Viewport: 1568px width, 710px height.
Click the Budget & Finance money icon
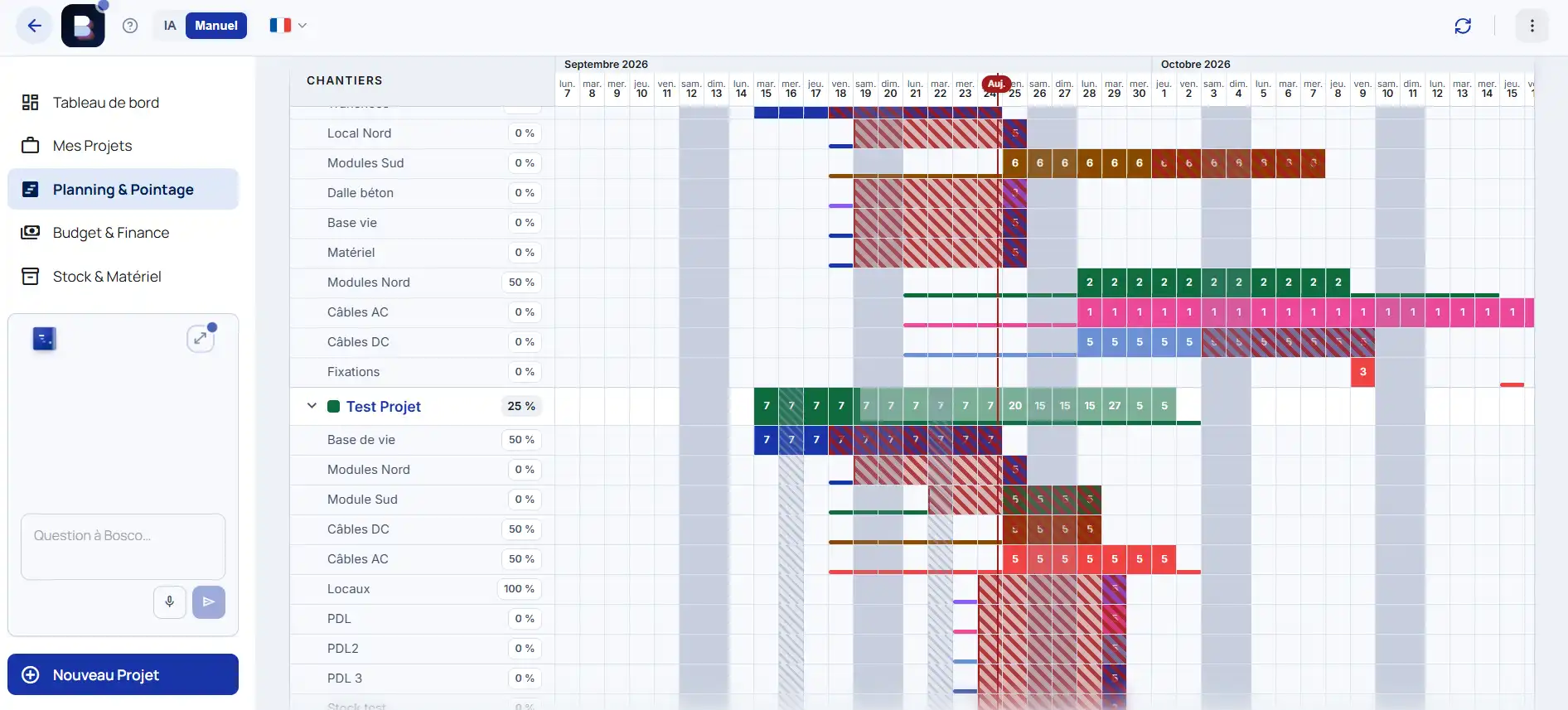(31, 233)
